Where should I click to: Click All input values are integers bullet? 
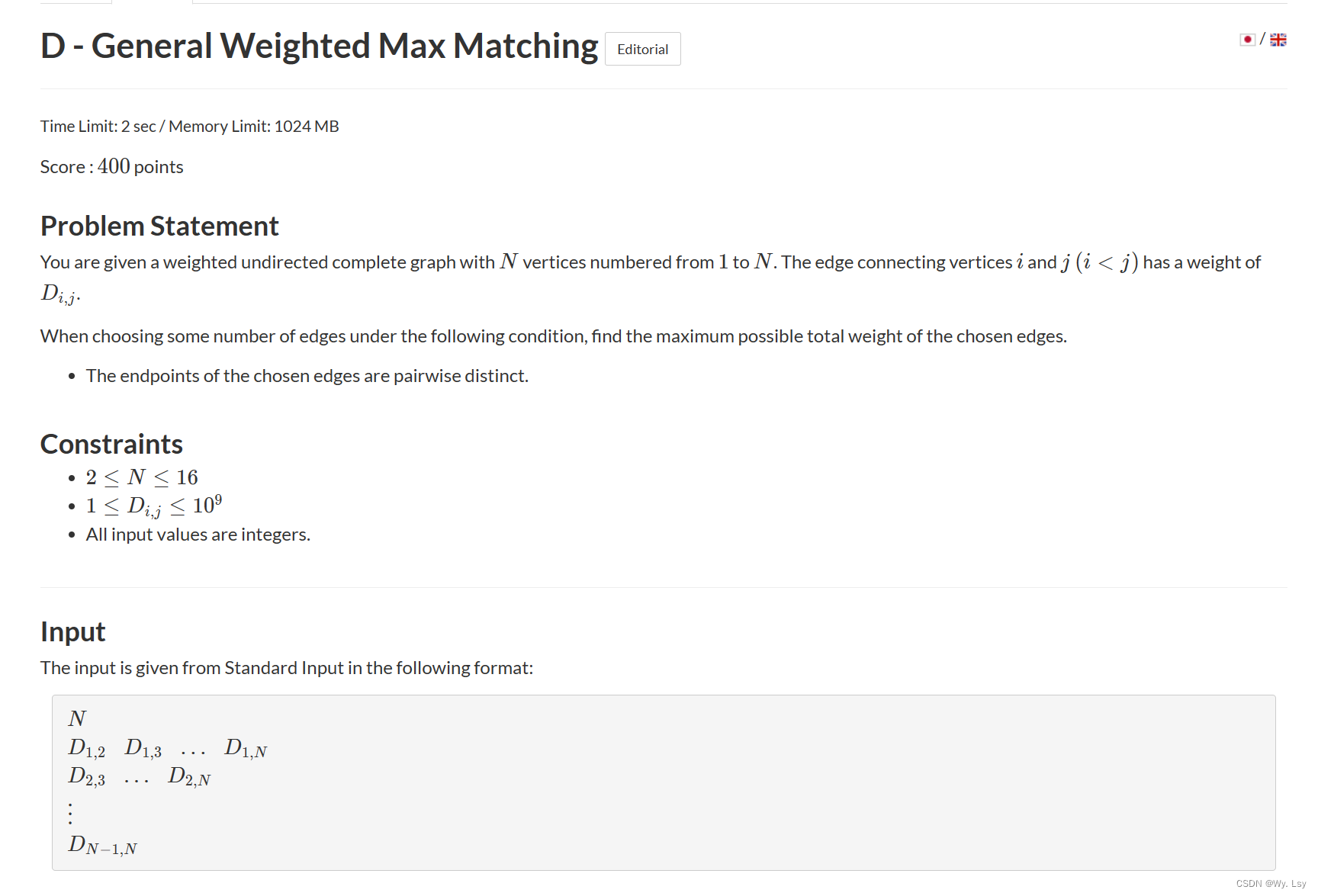pos(197,534)
